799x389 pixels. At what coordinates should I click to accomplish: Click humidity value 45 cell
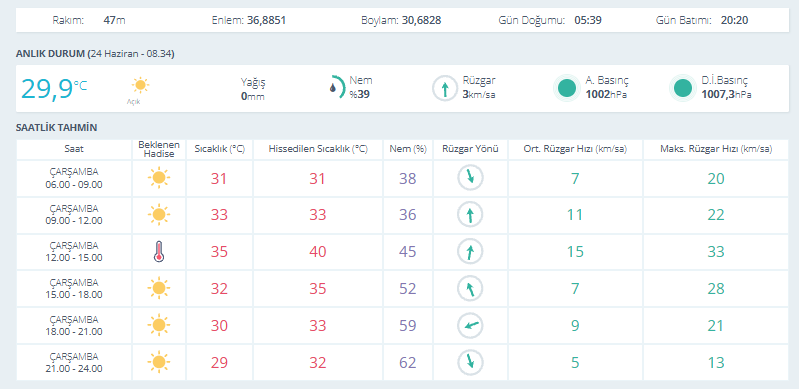tap(408, 252)
